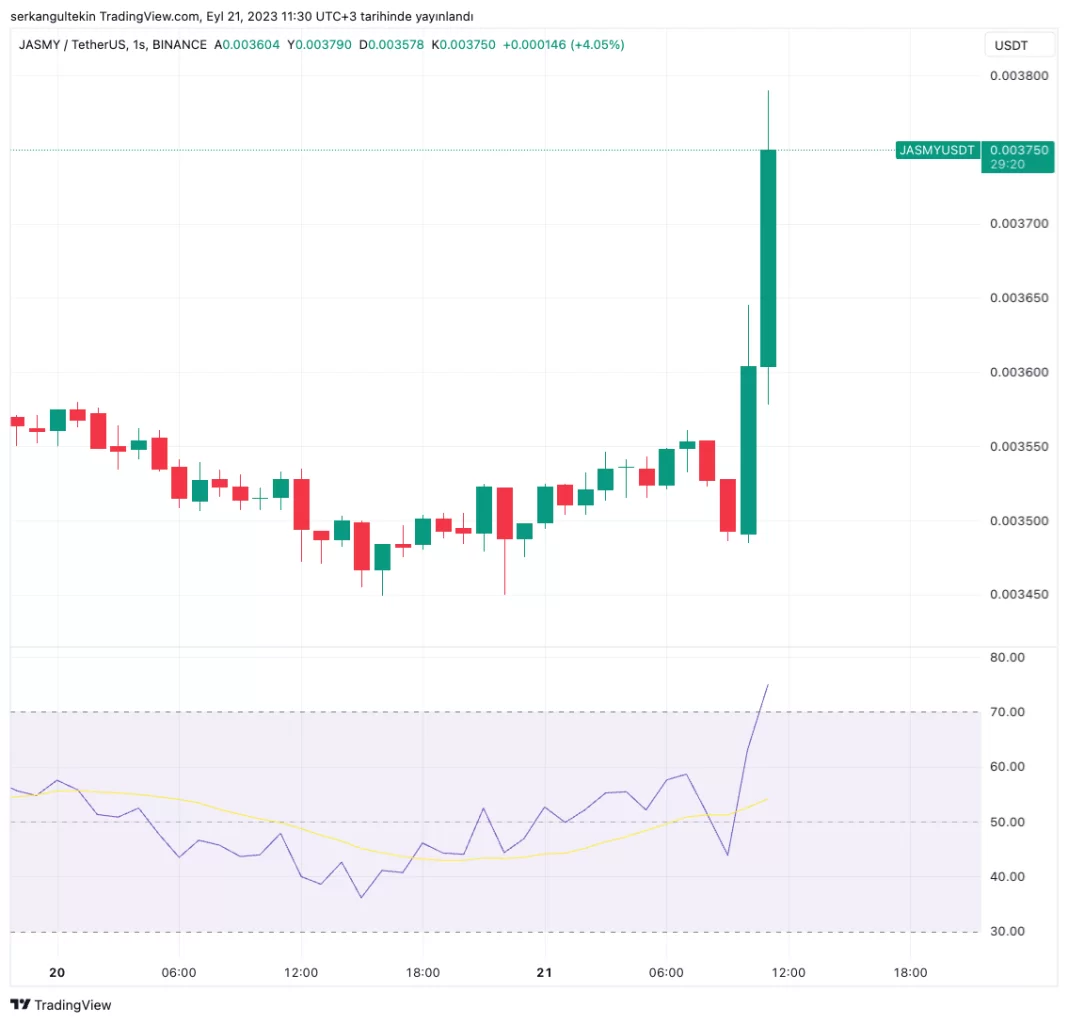
Task: Click the +0.000146 (+4.05%) change value
Action: point(564,44)
